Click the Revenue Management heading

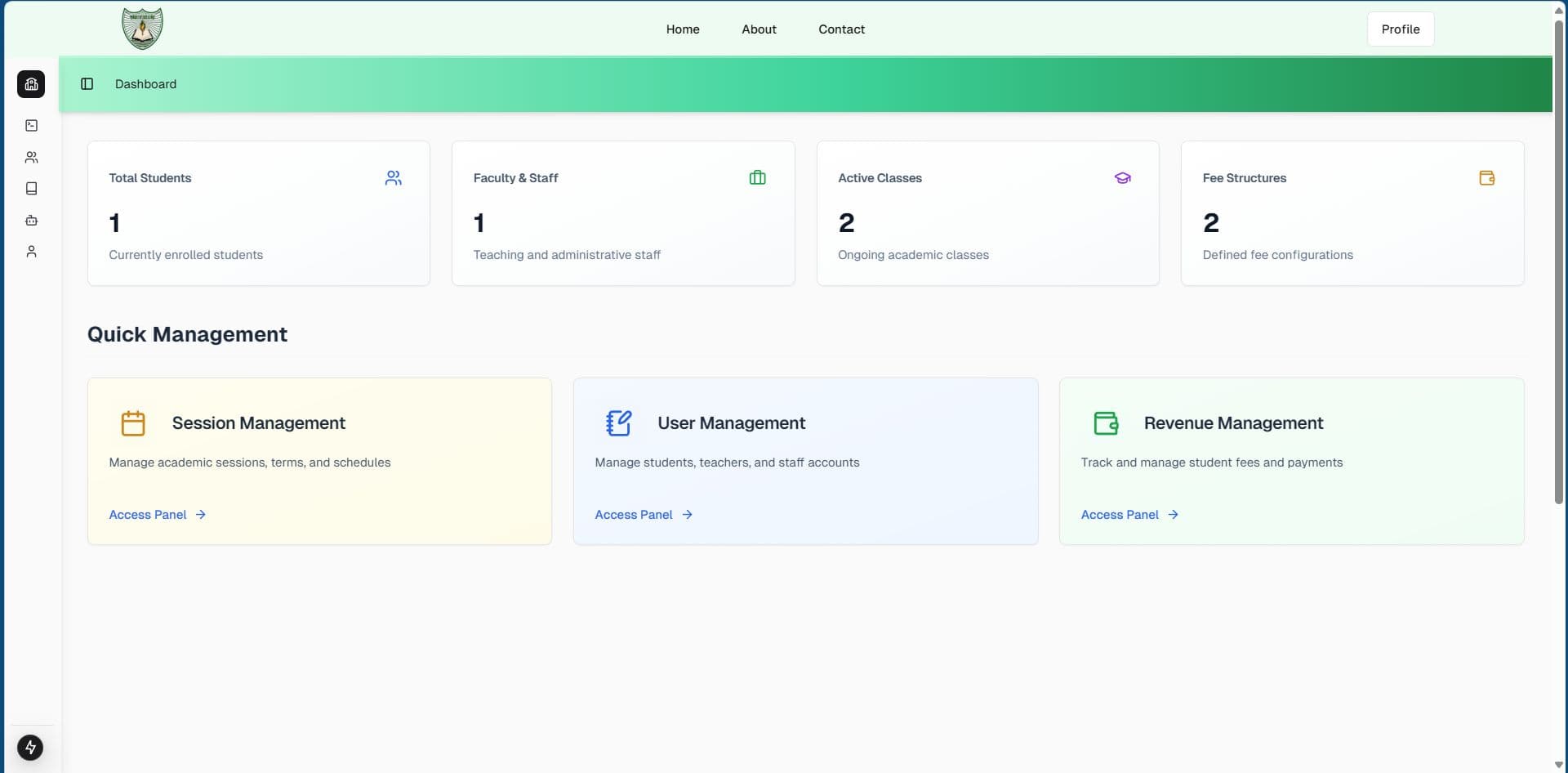tap(1233, 423)
